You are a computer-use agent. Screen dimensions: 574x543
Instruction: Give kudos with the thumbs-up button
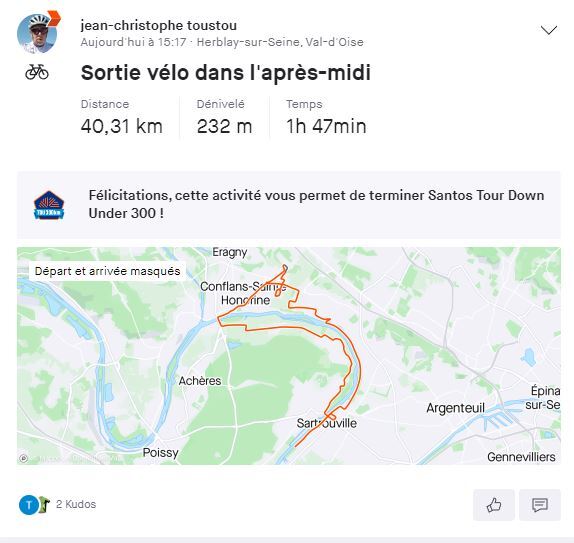[494, 505]
